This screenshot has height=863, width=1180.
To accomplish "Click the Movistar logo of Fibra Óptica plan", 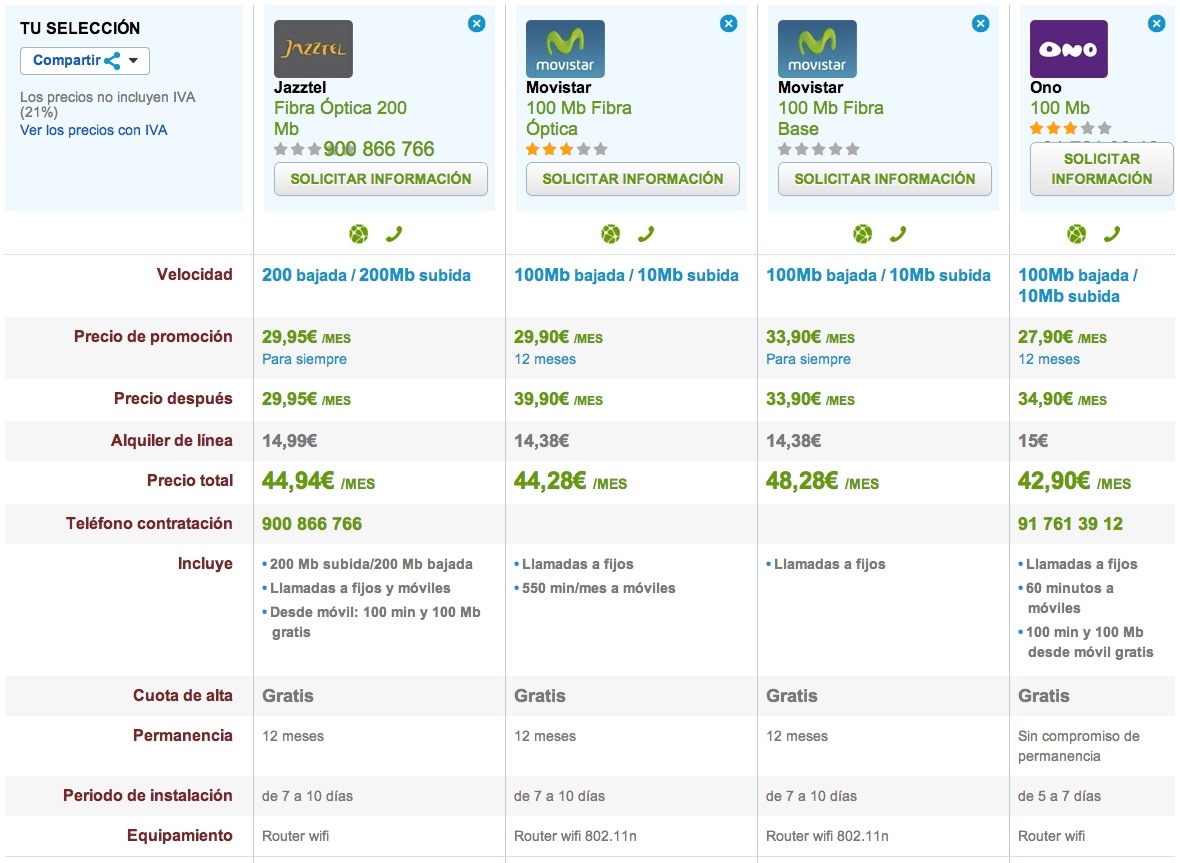I will click(x=565, y=49).
